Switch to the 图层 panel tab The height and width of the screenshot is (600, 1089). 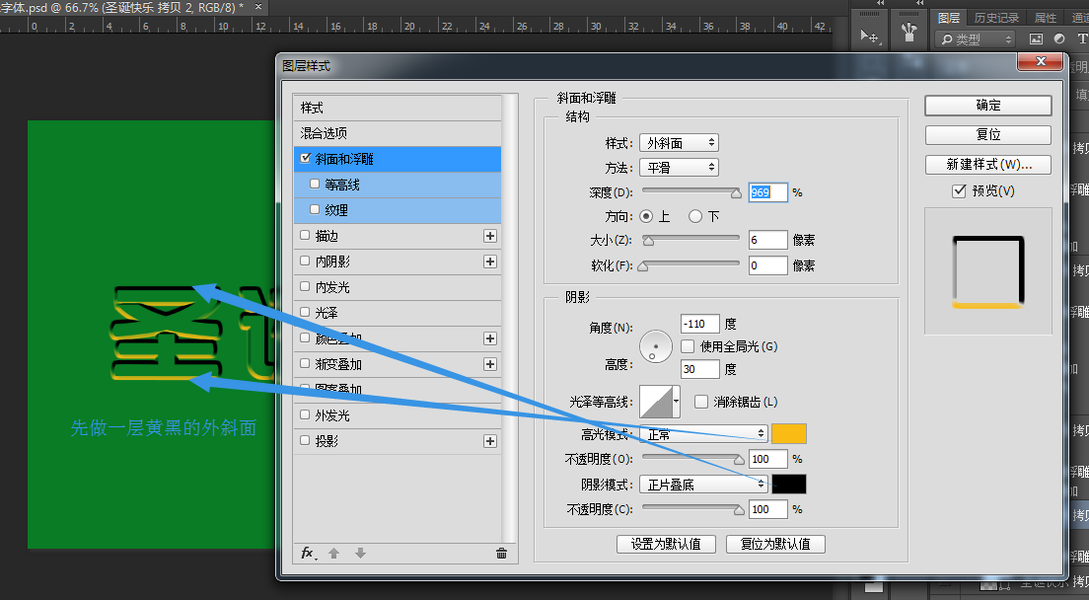tap(948, 17)
